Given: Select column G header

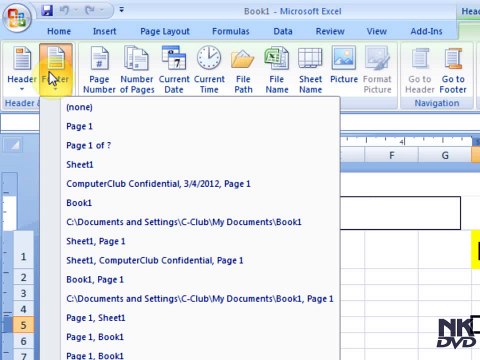Looking at the screenshot, I should (445, 155).
